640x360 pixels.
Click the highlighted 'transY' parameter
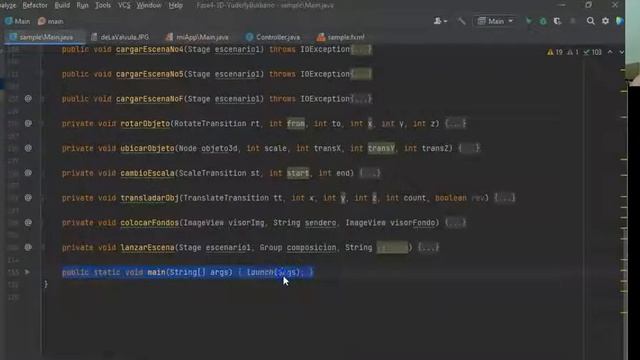[381, 149]
